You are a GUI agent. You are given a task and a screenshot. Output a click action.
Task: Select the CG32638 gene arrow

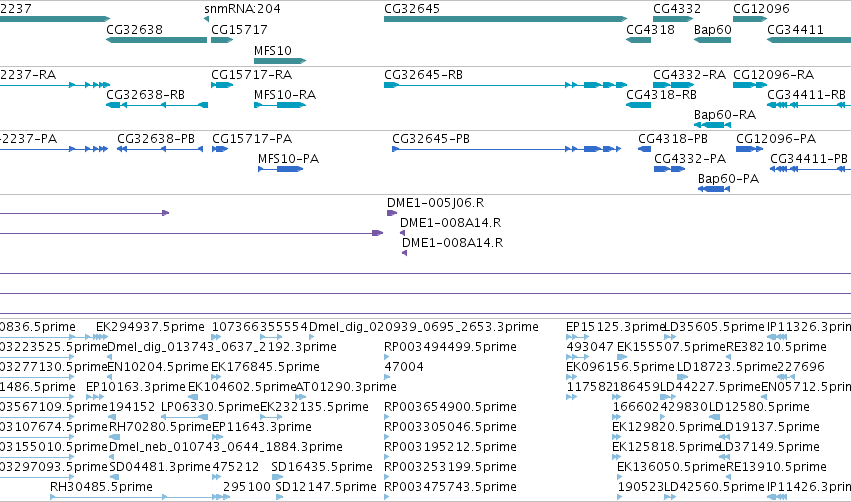[x=156, y=40]
